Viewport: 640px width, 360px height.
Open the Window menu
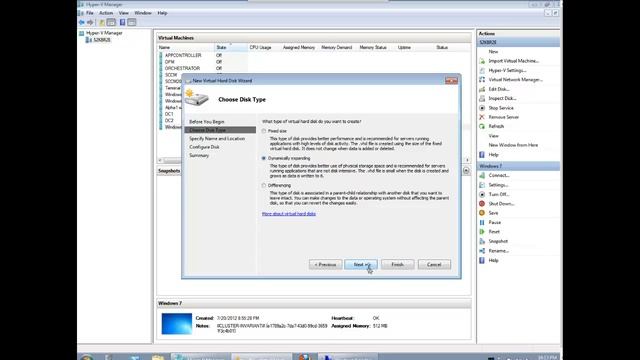tap(142, 13)
